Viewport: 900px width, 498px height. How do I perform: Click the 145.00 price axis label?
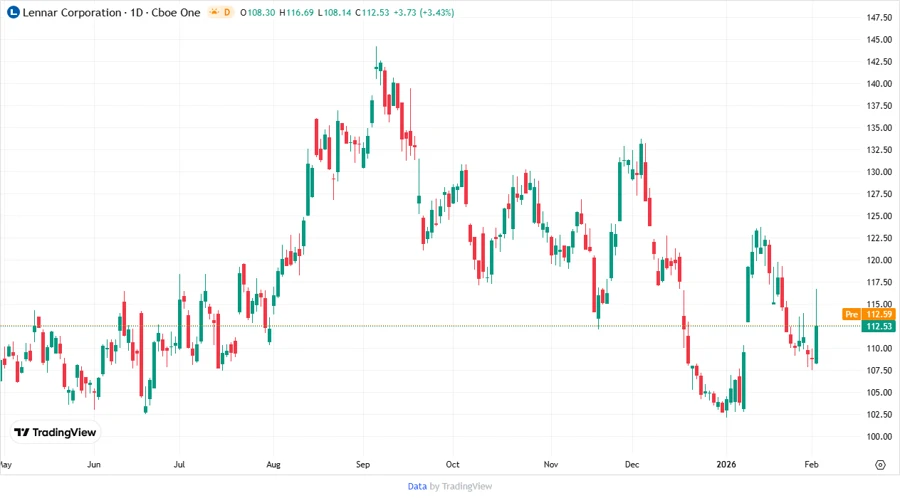(879, 40)
